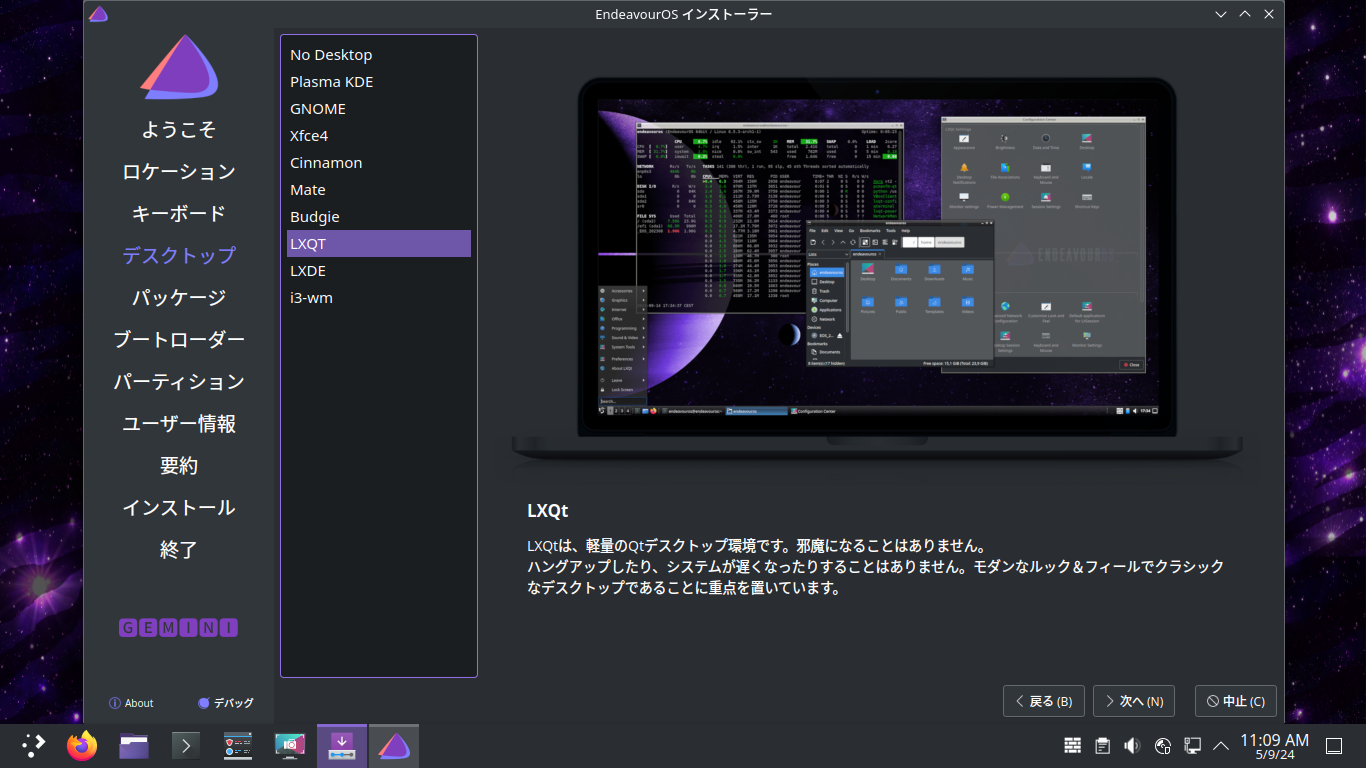Open the firewall tray icon
The height and width of the screenshot is (768, 1366).
[1072, 745]
